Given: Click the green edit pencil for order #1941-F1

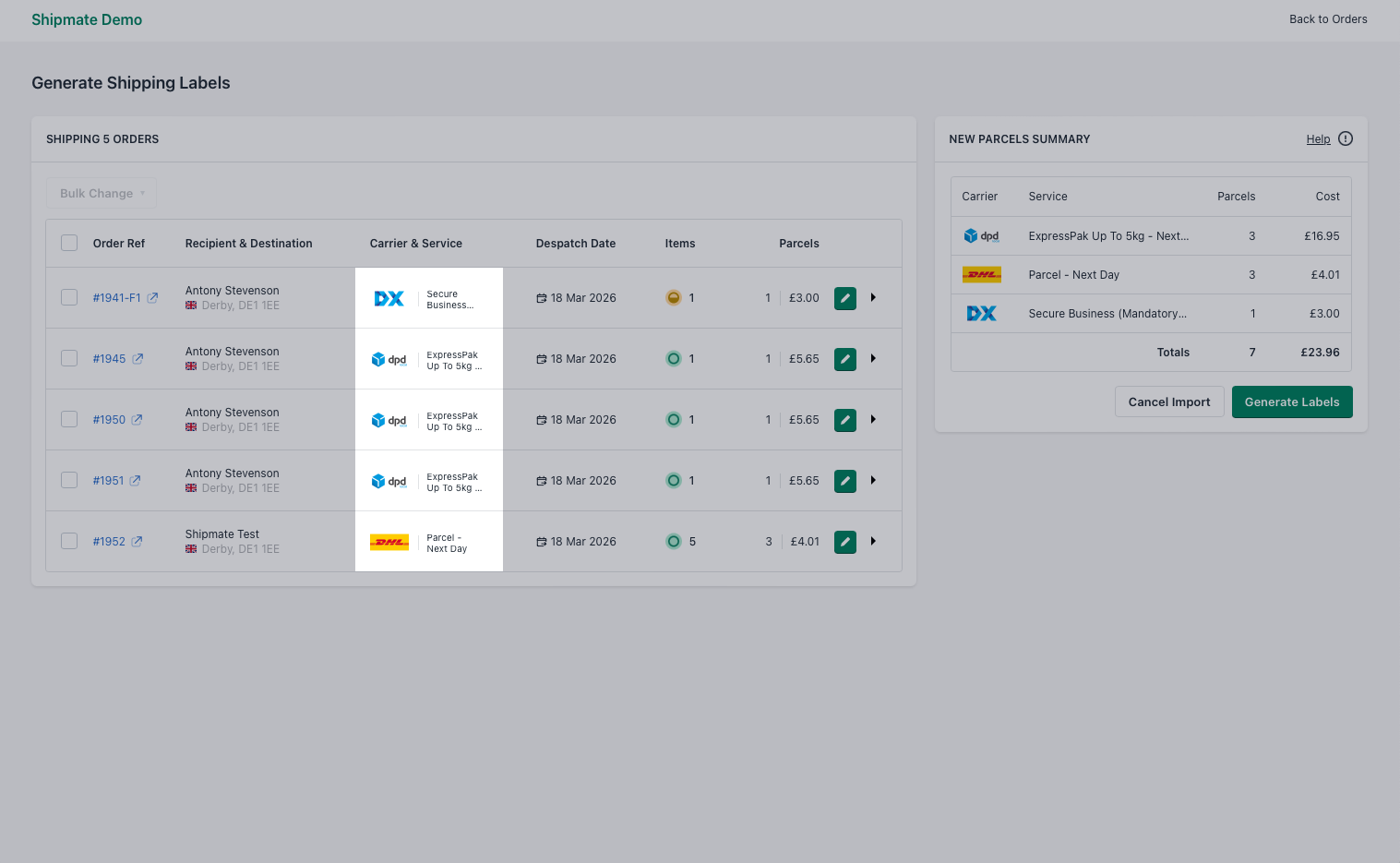Looking at the screenshot, I should pos(844,297).
